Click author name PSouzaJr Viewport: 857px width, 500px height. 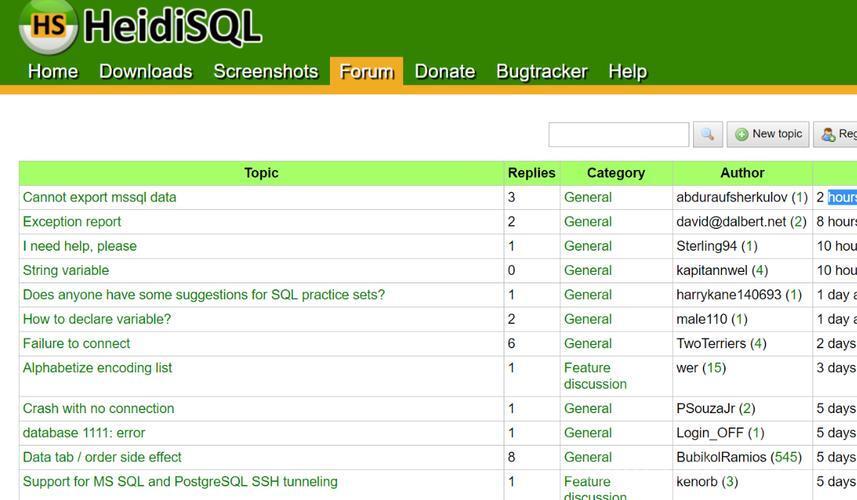pyautogui.click(x=705, y=408)
